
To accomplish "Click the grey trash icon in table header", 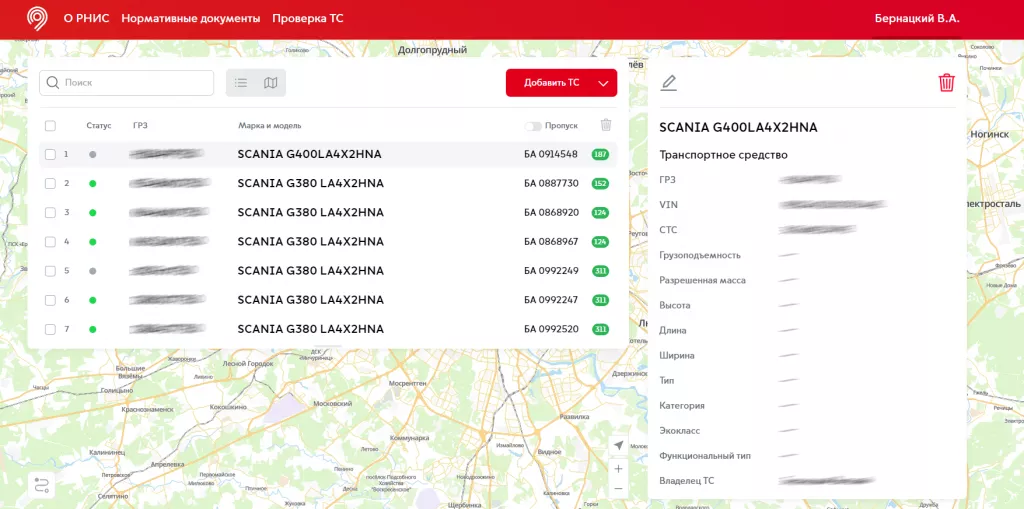I will click(x=606, y=125).
